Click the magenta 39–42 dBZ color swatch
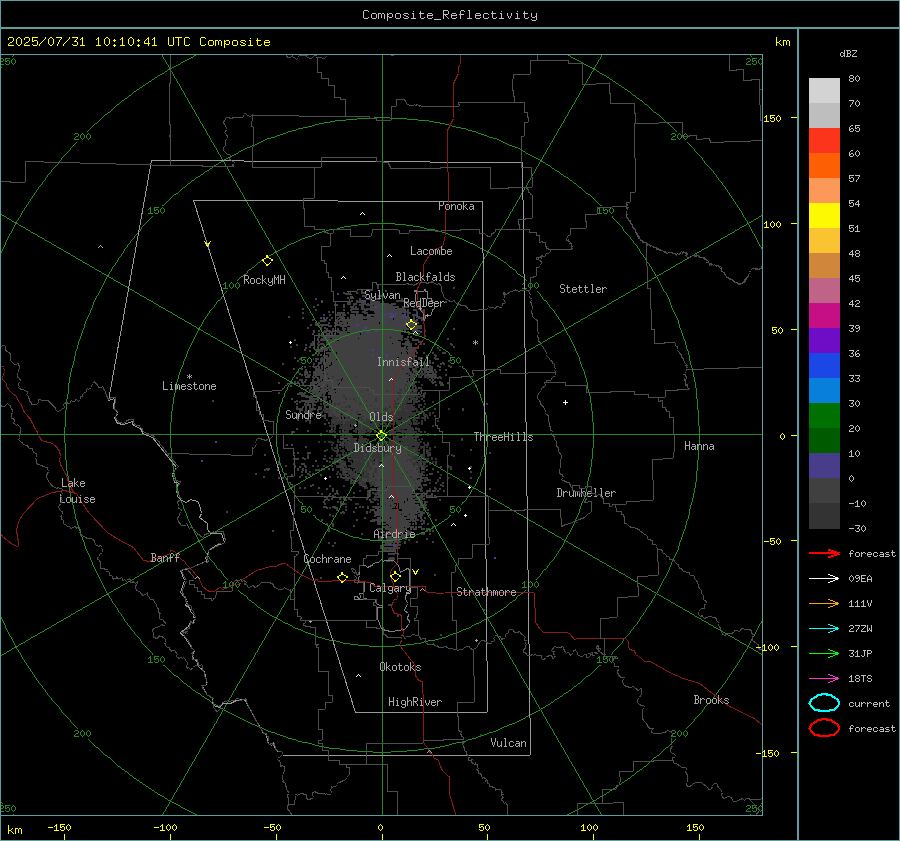This screenshot has height=841, width=900. (824, 316)
